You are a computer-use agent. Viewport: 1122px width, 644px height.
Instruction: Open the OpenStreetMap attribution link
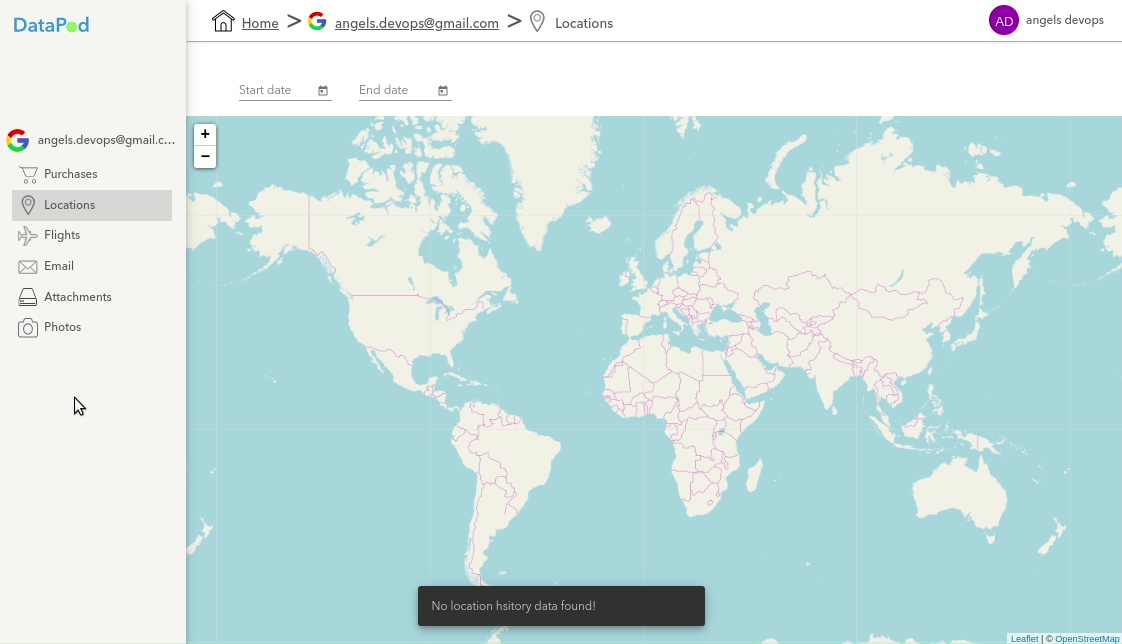1087,638
